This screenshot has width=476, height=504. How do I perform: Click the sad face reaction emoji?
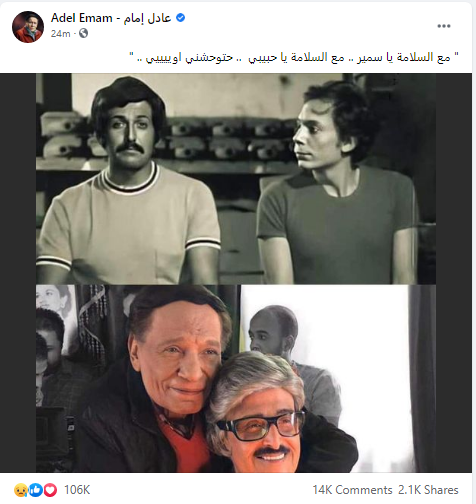pyautogui.click(x=20, y=490)
